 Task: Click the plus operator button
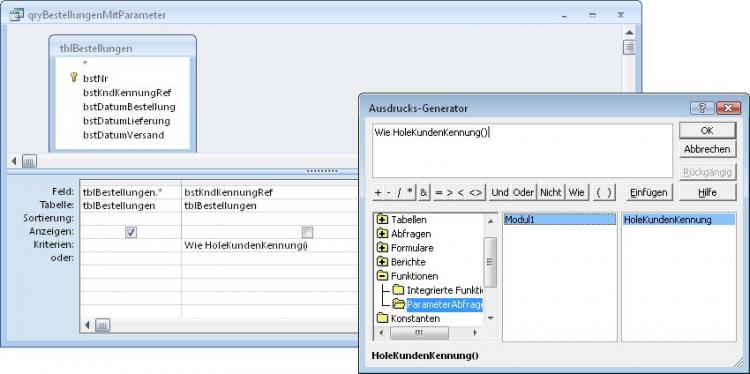coord(378,193)
